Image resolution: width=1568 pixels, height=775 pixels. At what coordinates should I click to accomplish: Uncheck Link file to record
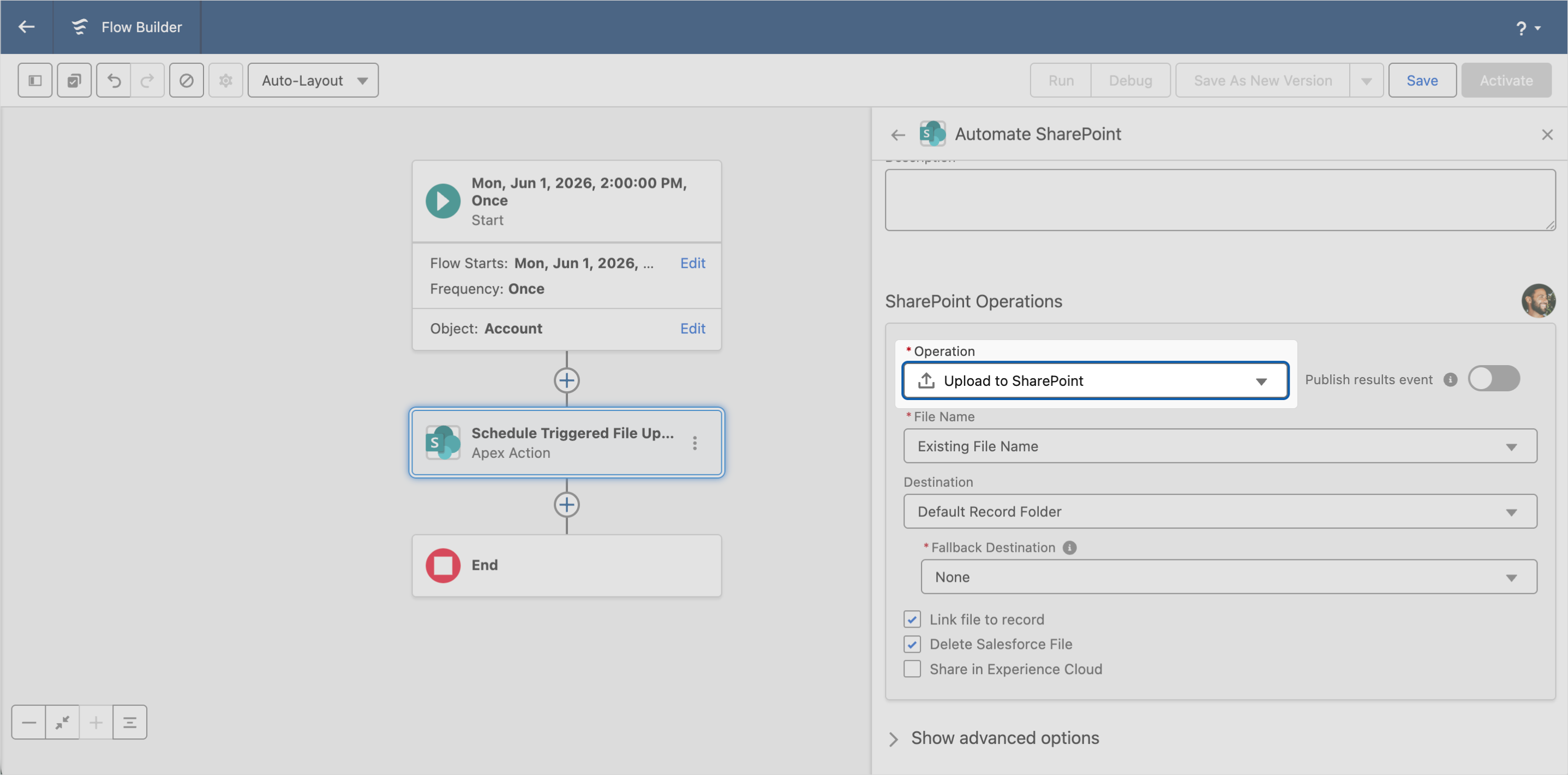click(x=912, y=620)
